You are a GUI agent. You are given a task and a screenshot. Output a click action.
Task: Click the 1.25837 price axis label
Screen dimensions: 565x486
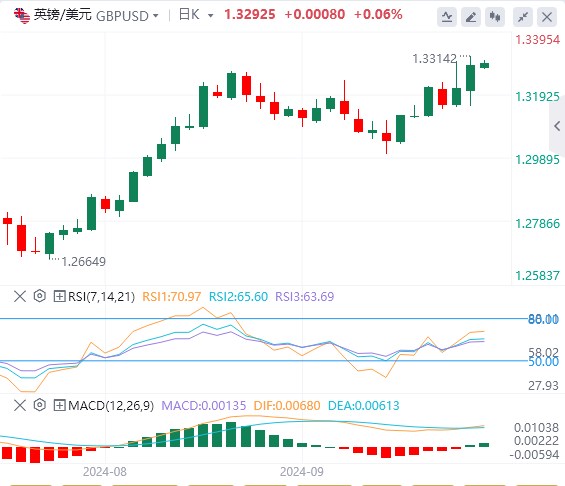coord(537,276)
